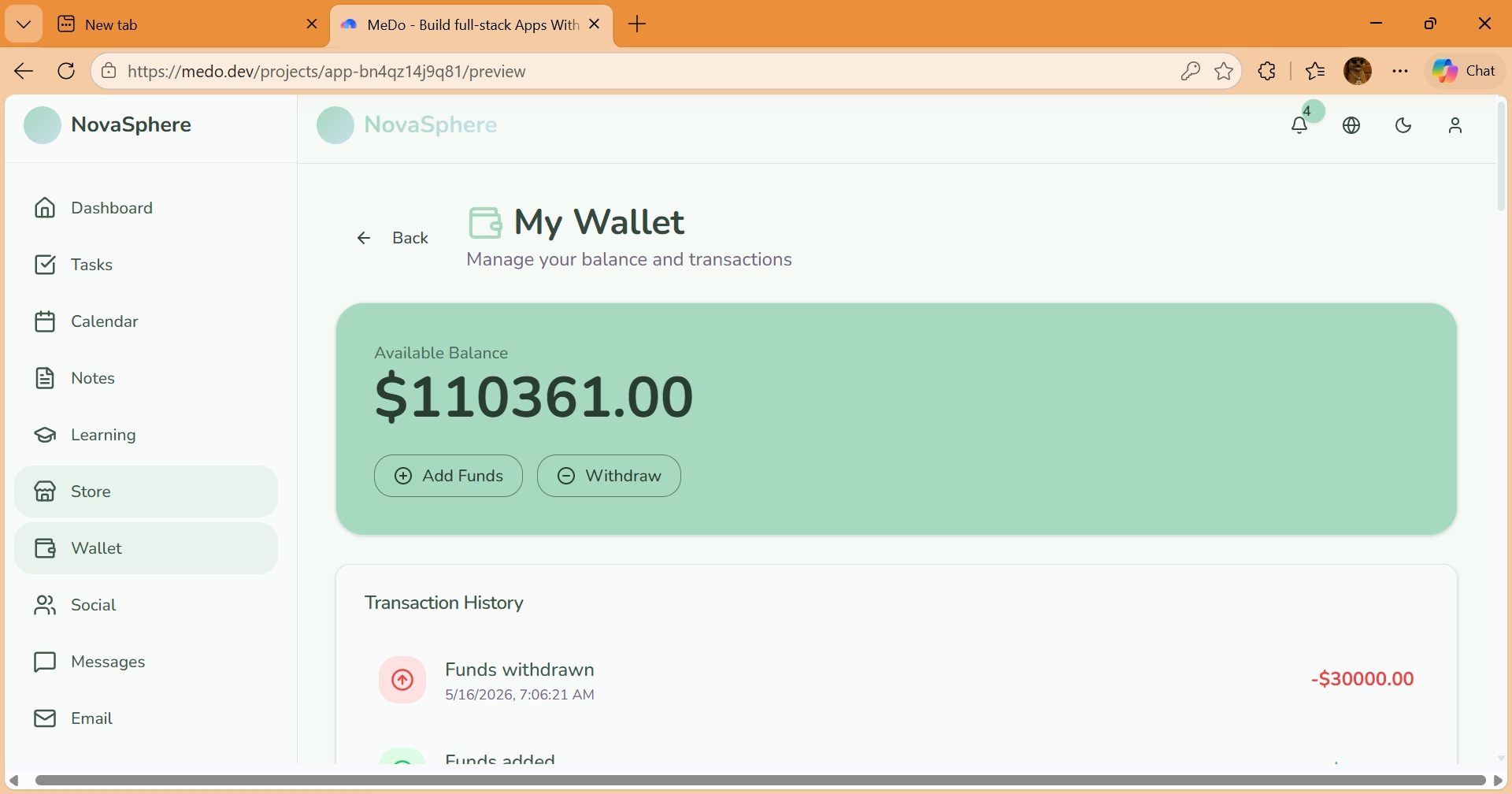This screenshot has height=794, width=1512.
Task: Select the Social people icon
Action: pyautogui.click(x=45, y=605)
